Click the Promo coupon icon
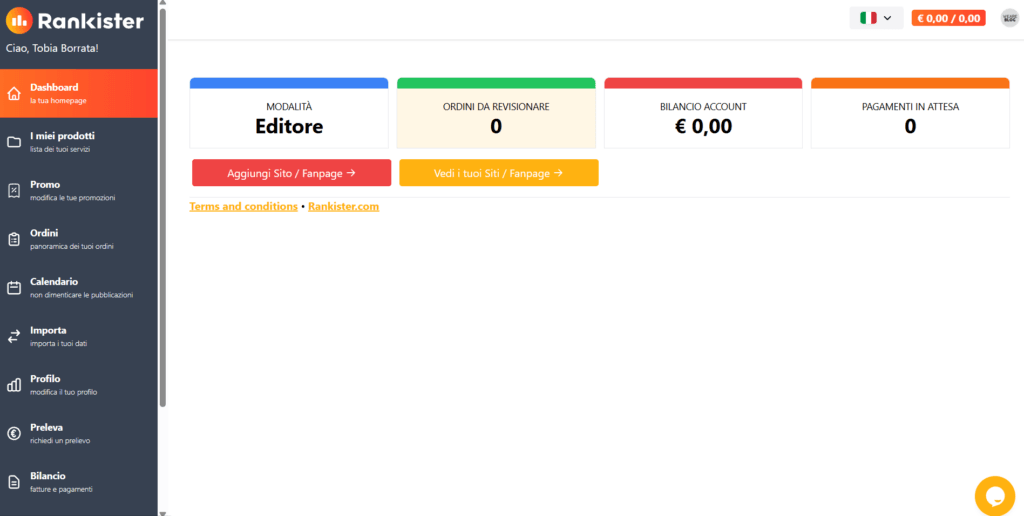 (14, 191)
